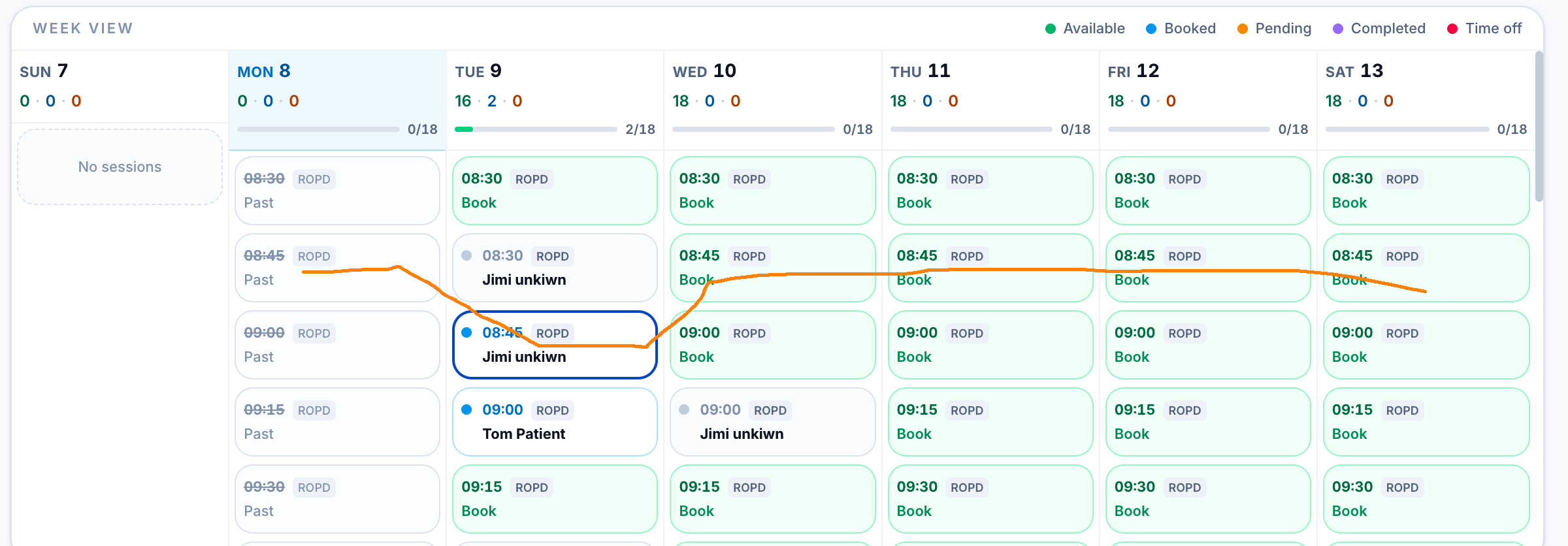
Task: Click gray status dot on Wednesday 09:00 Jimi unkiwn
Action: [x=684, y=409]
